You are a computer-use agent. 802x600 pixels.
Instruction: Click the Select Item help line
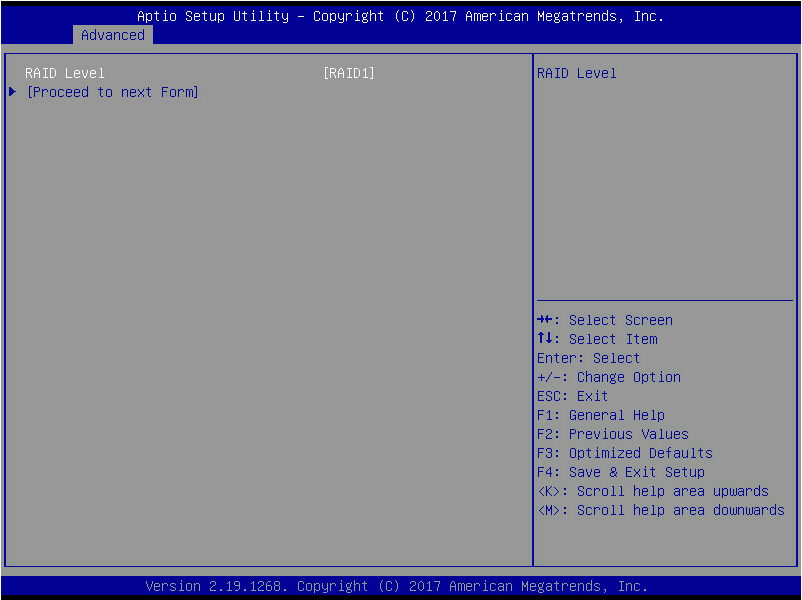coord(597,339)
